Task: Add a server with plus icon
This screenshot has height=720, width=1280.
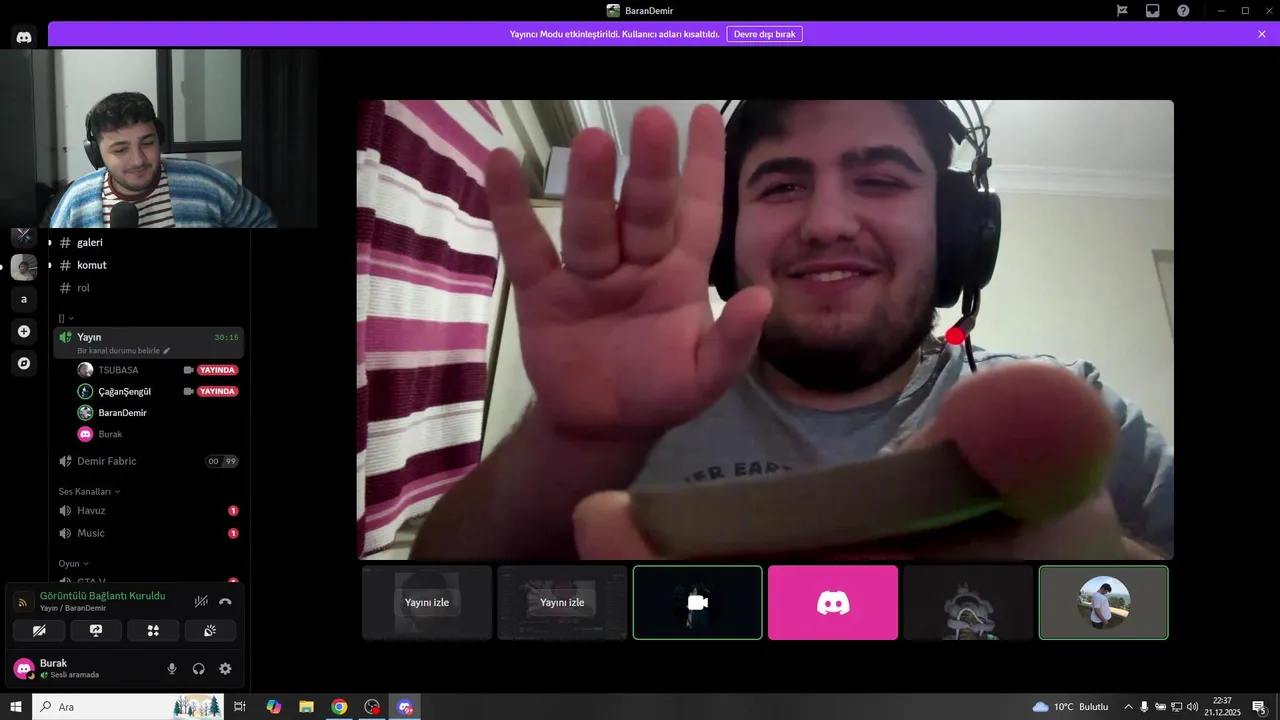Action: point(24,331)
